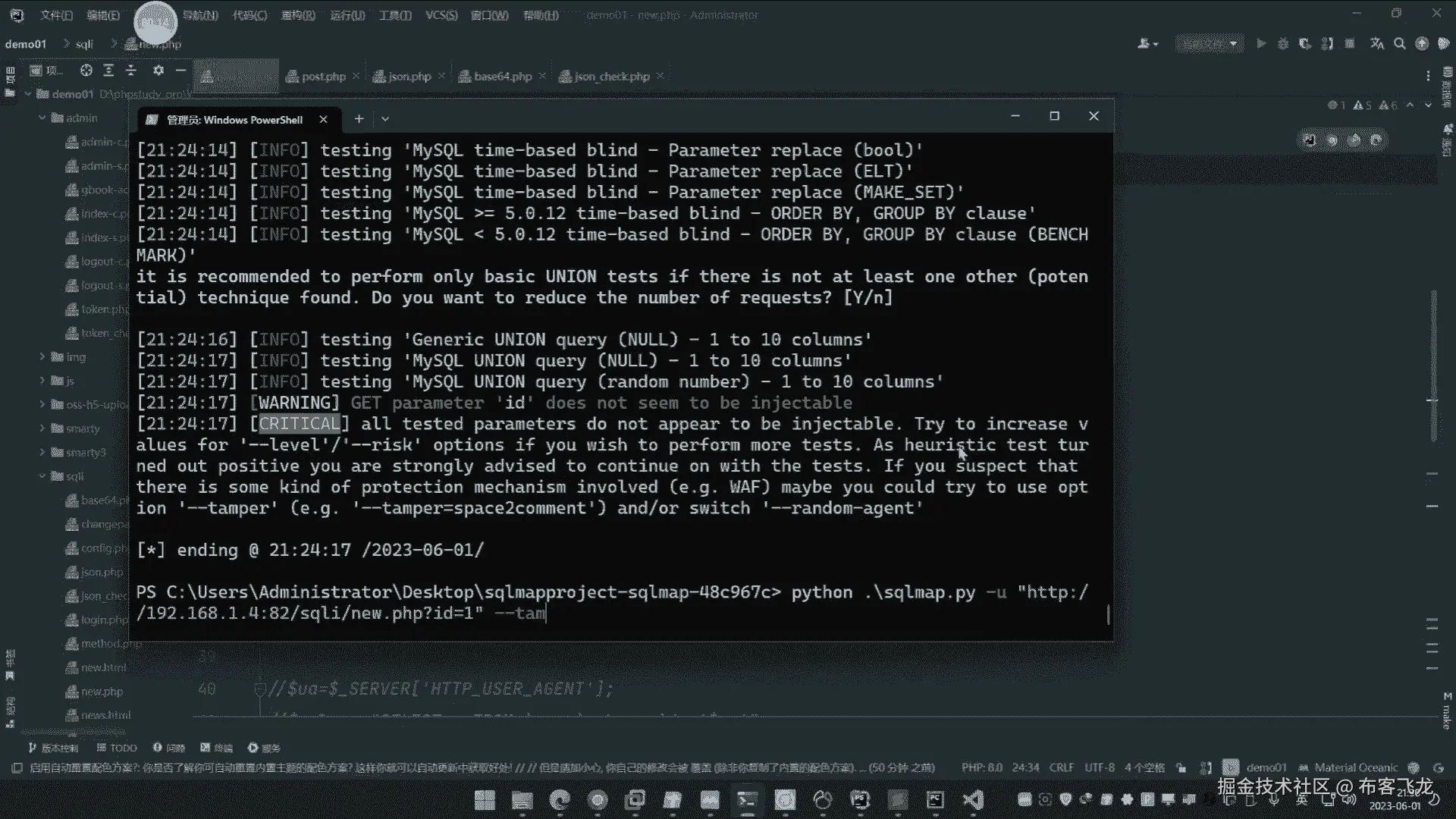Open new.html file in tree

click(103, 668)
